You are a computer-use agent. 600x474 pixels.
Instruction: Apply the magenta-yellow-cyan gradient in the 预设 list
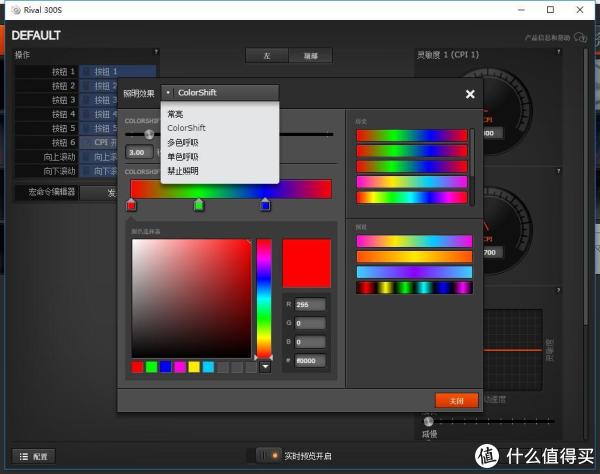pyautogui.click(x=414, y=241)
